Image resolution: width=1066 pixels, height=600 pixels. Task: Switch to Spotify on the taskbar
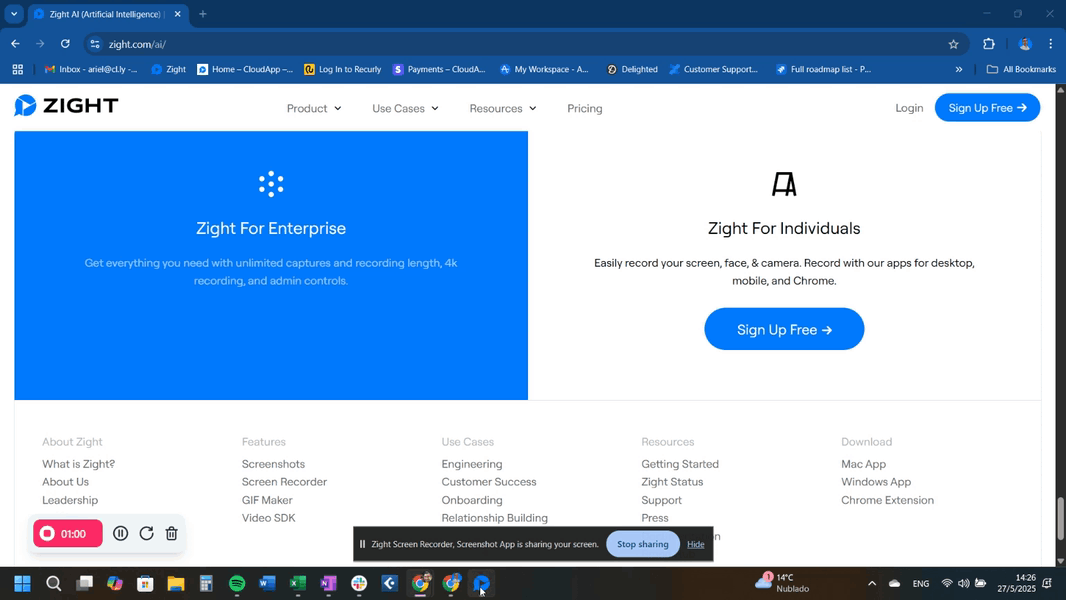(x=237, y=583)
